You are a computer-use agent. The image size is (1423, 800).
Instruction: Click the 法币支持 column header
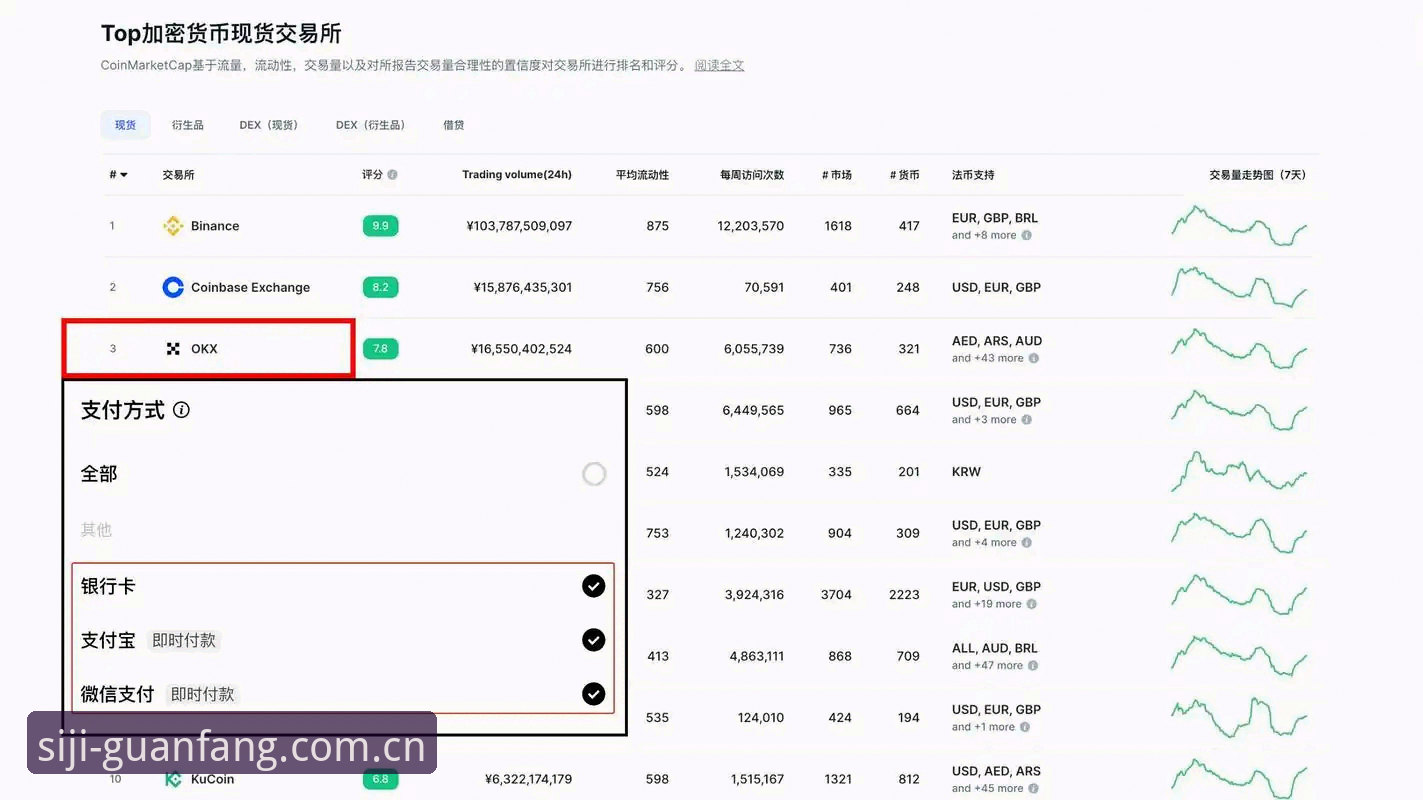click(x=973, y=175)
